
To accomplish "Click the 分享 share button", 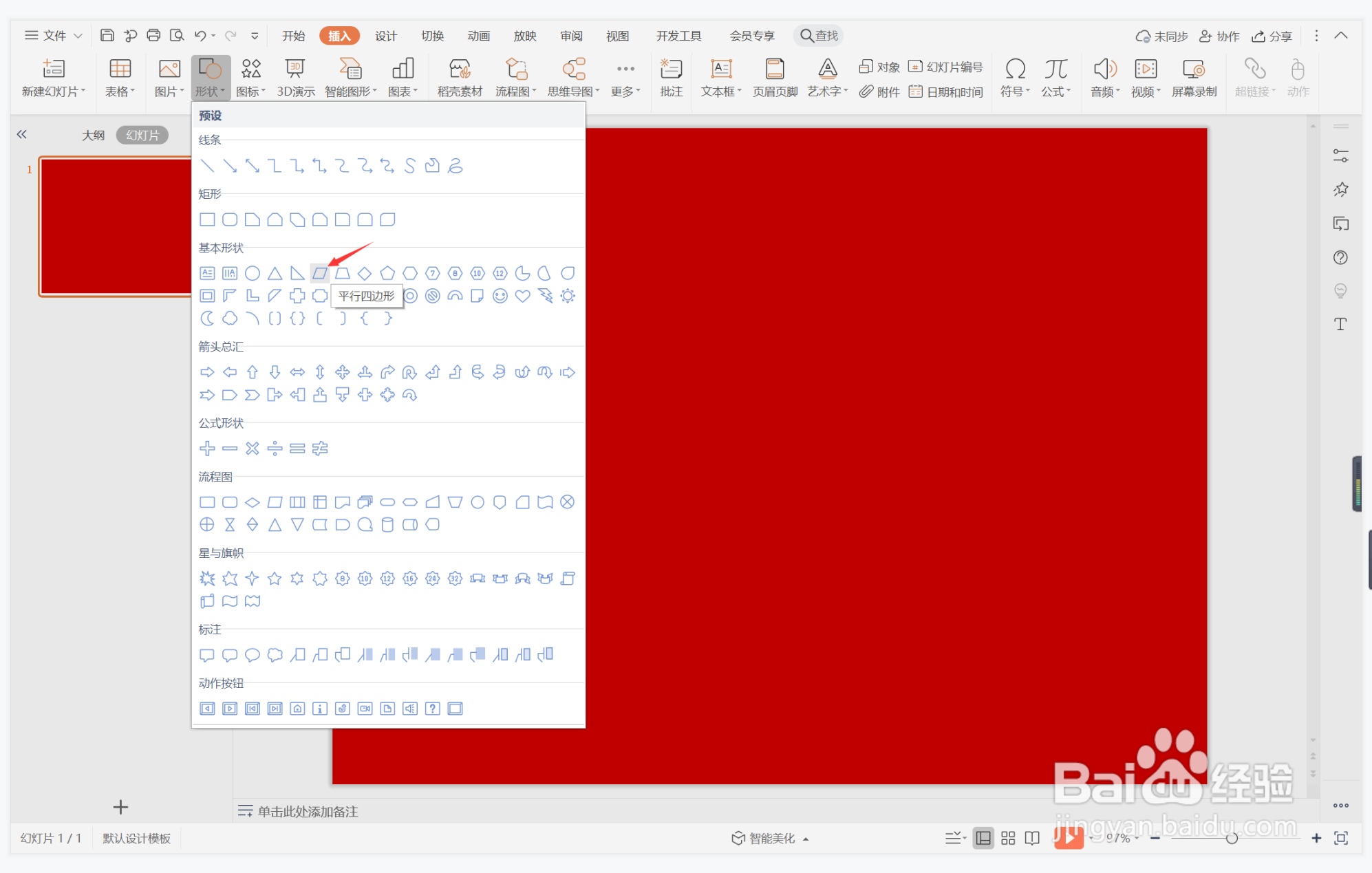I will 1272,36.
